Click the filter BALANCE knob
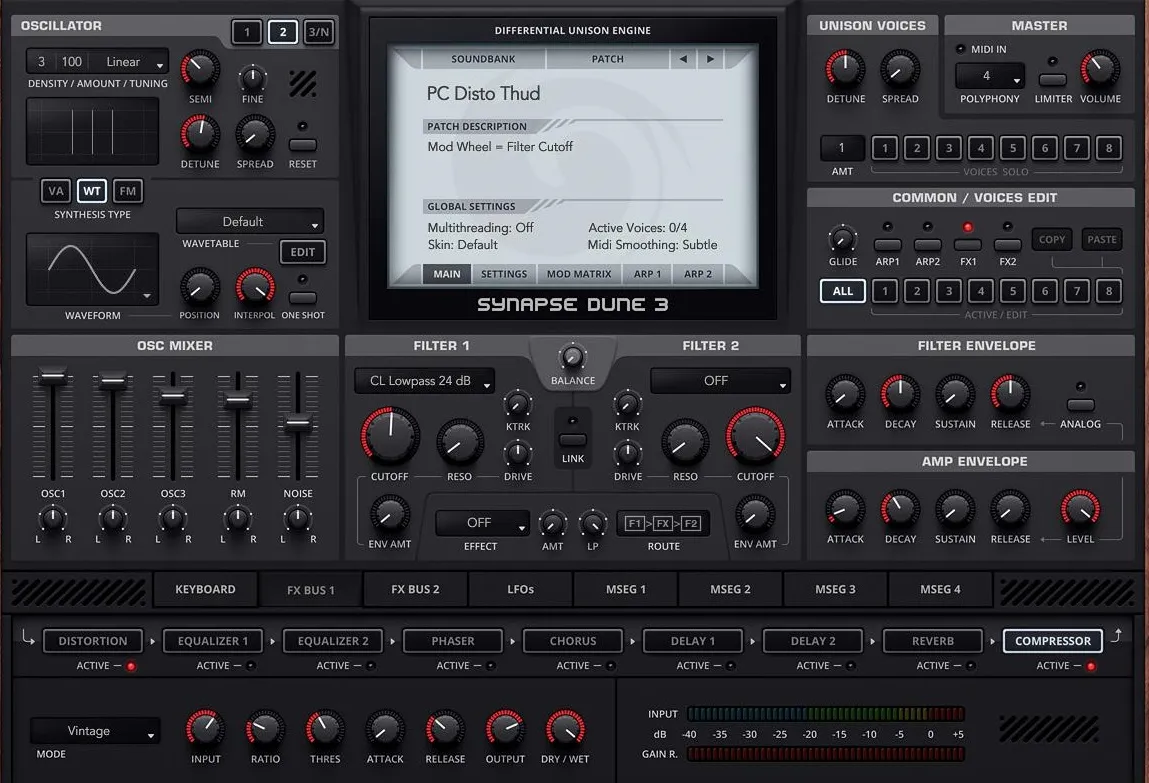Image resolution: width=1149 pixels, height=783 pixels. pyautogui.click(x=572, y=357)
